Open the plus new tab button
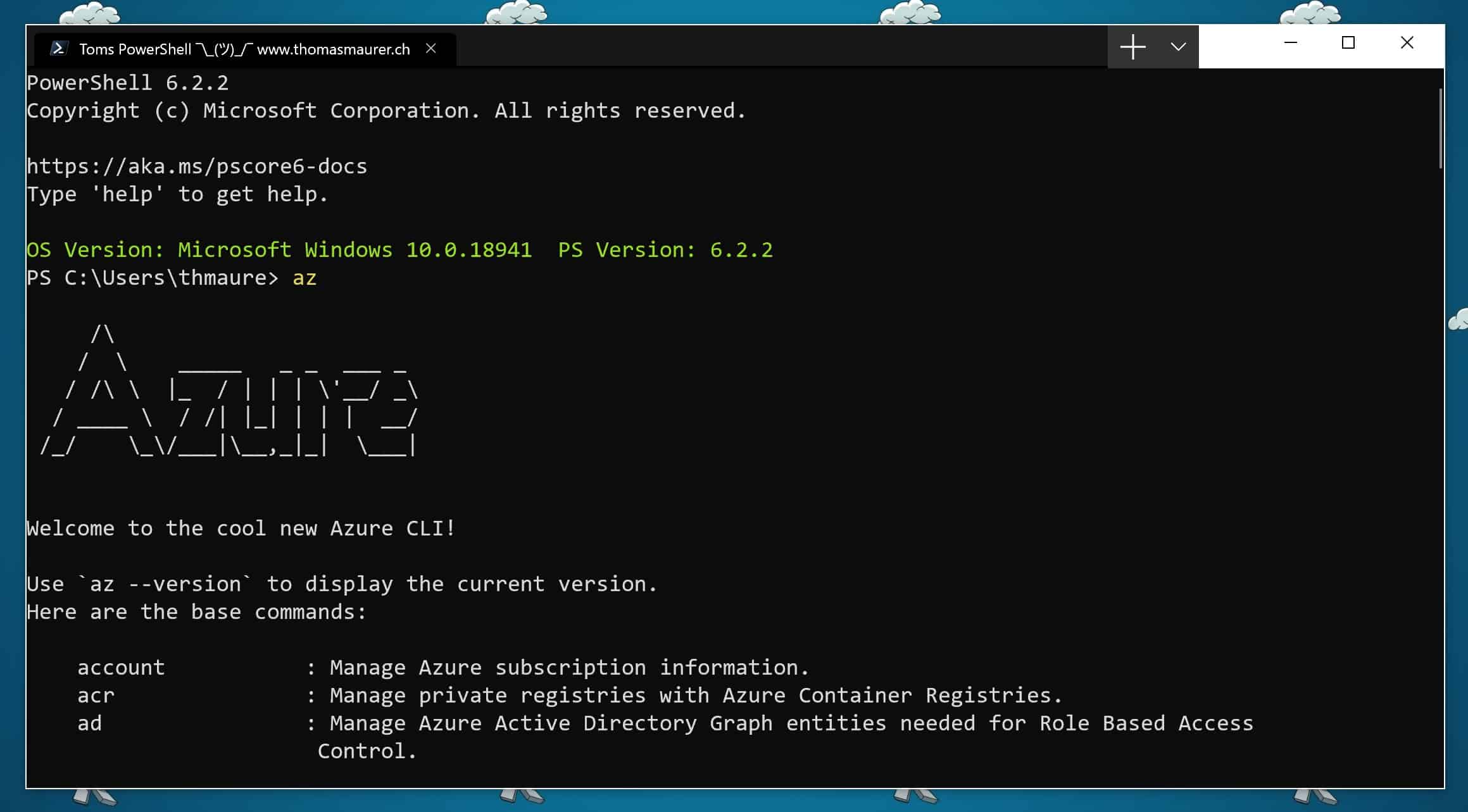The height and width of the screenshot is (812, 1468). (1131, 46)
